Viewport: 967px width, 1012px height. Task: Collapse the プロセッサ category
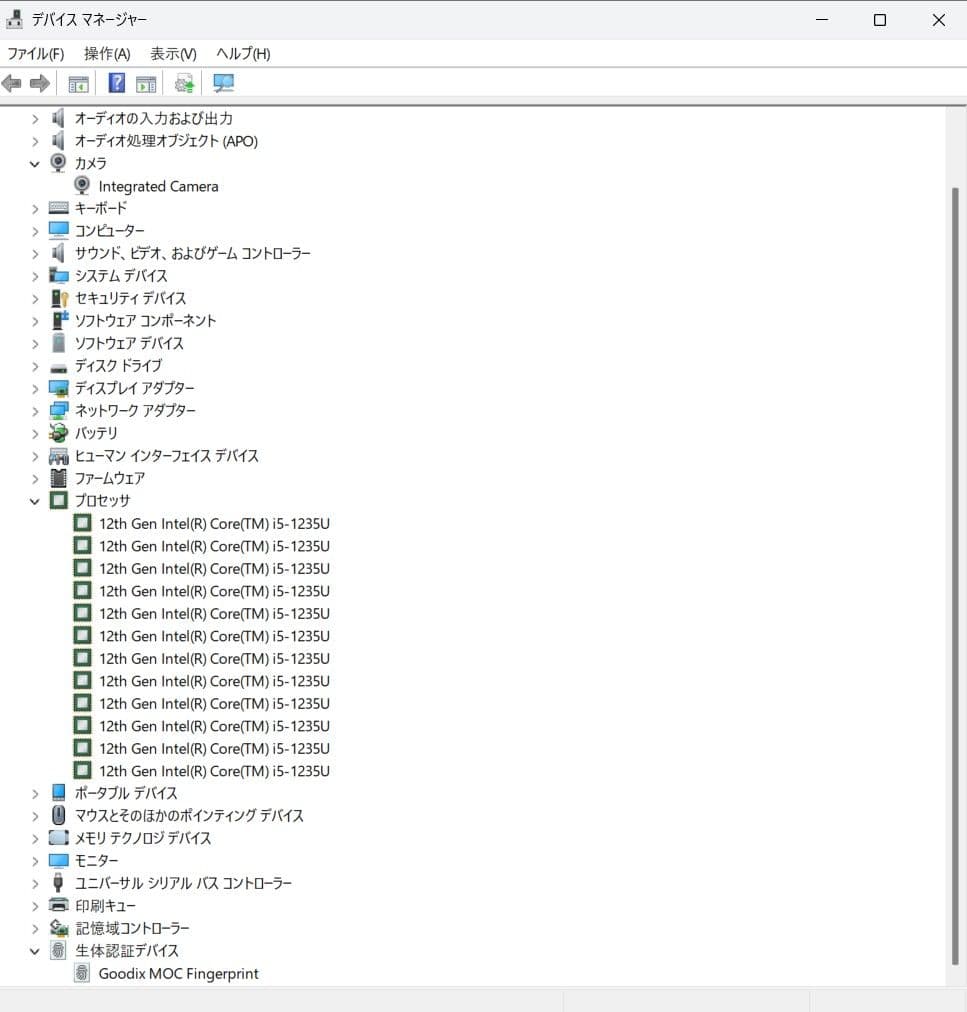34,500
